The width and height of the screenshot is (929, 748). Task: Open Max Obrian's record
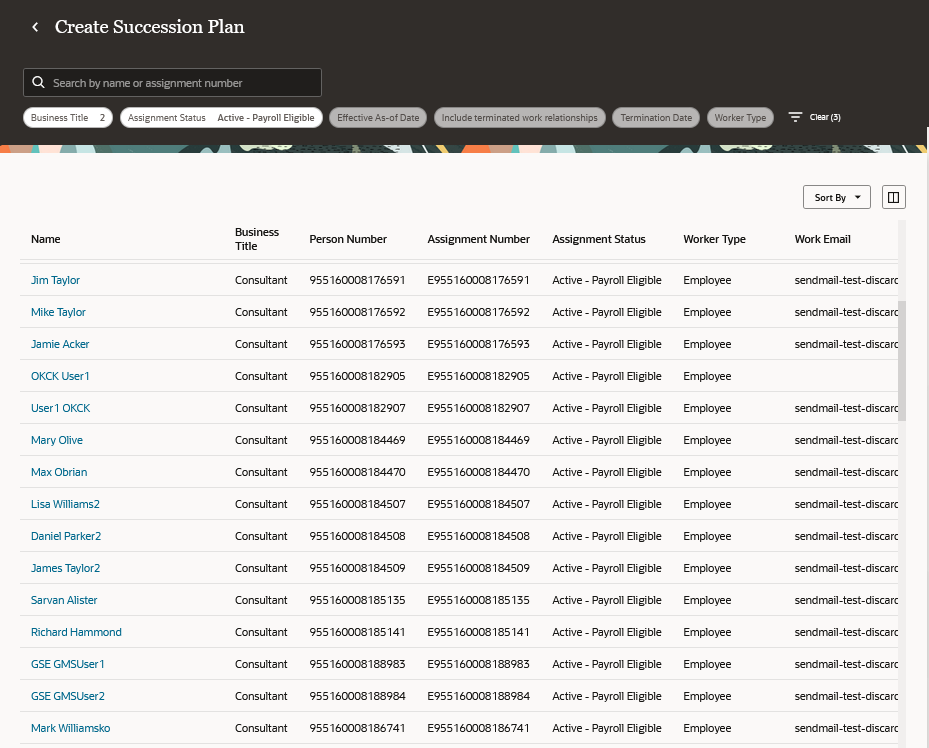pyautogui.click(x=59, y=472)
